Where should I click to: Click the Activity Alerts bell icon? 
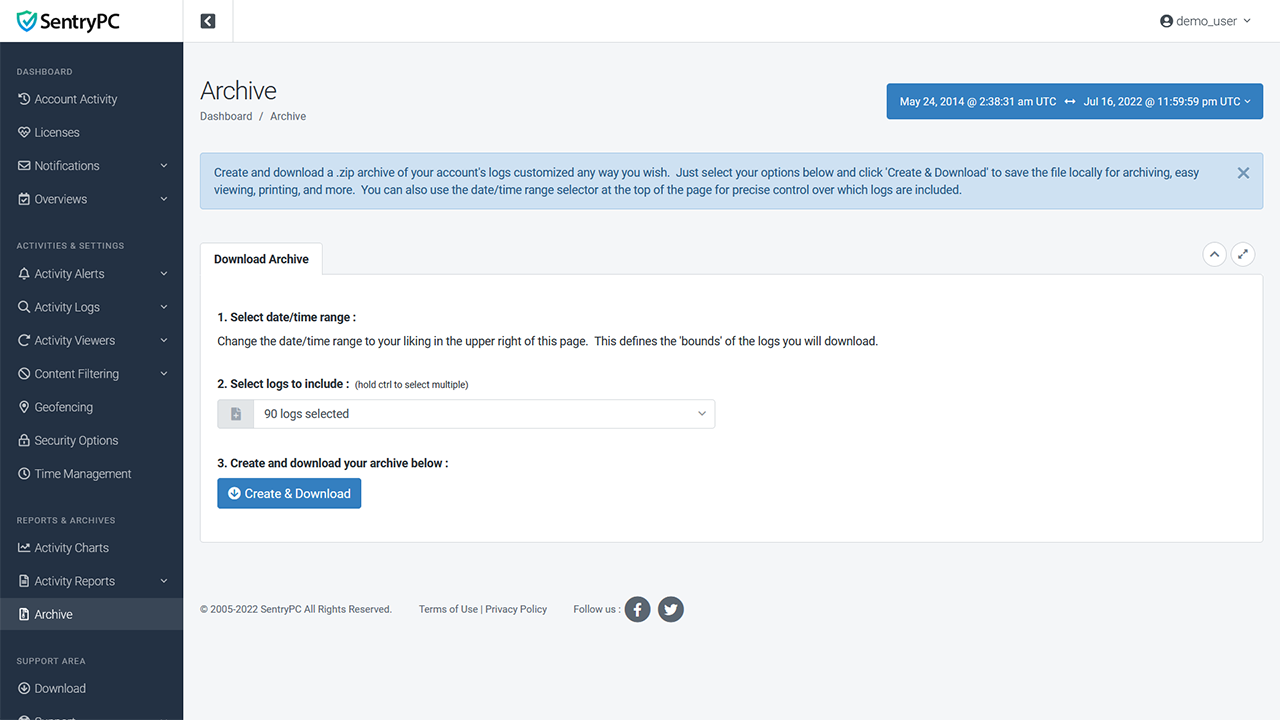25,274
